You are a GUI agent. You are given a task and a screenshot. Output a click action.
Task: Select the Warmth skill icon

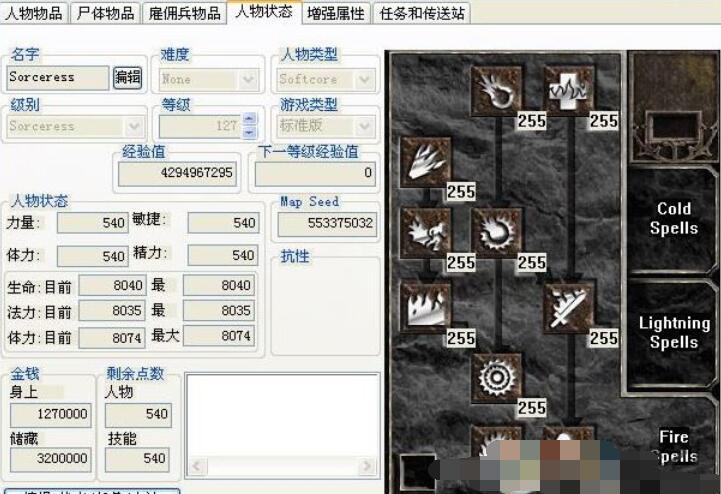pos(568,91)
